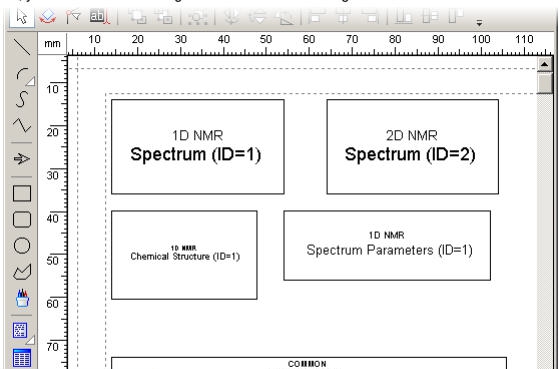The height and width of the screenshot is (369, 559).
Task: Click the rotate object tool
Action: point(47,17)
